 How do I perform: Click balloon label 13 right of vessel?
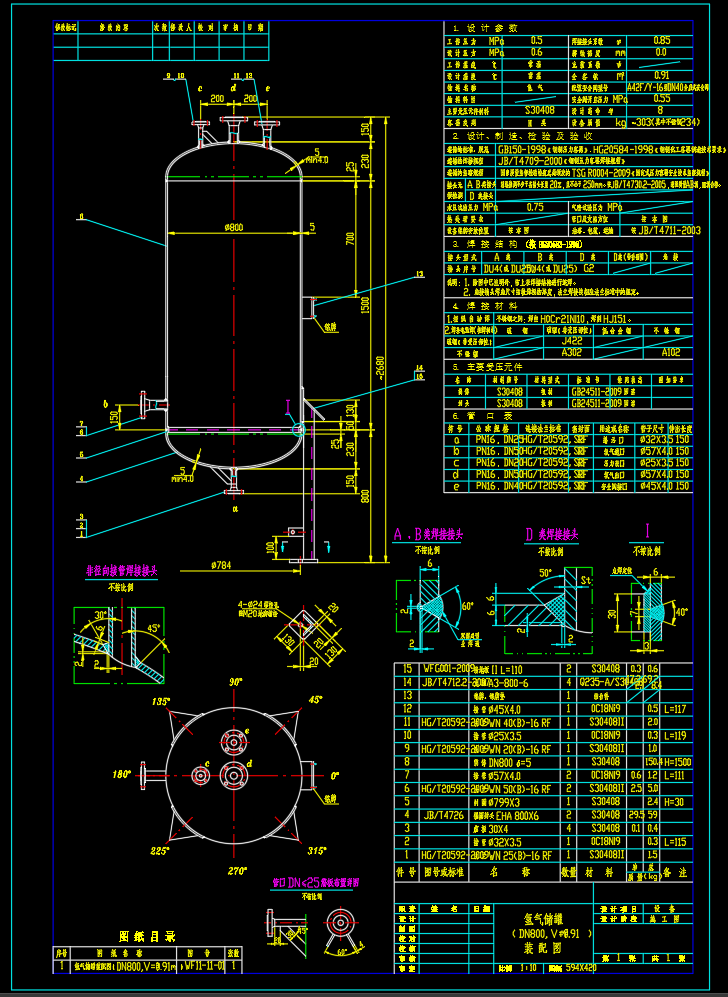(x=420, y=275)
